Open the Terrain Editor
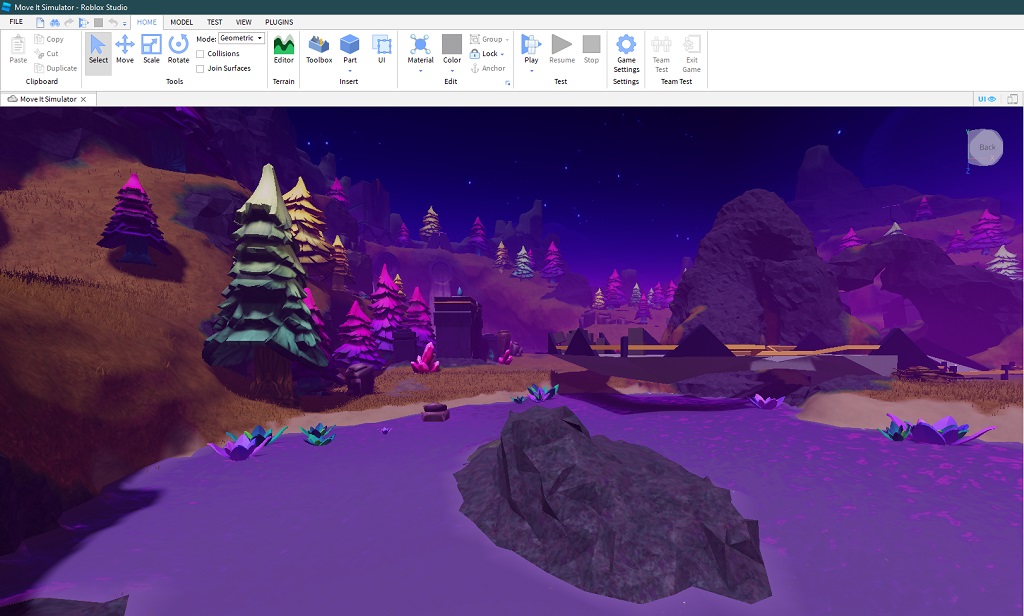This screenshot has width=1024, height=616. pyautogui.click(x=283, y=50)
